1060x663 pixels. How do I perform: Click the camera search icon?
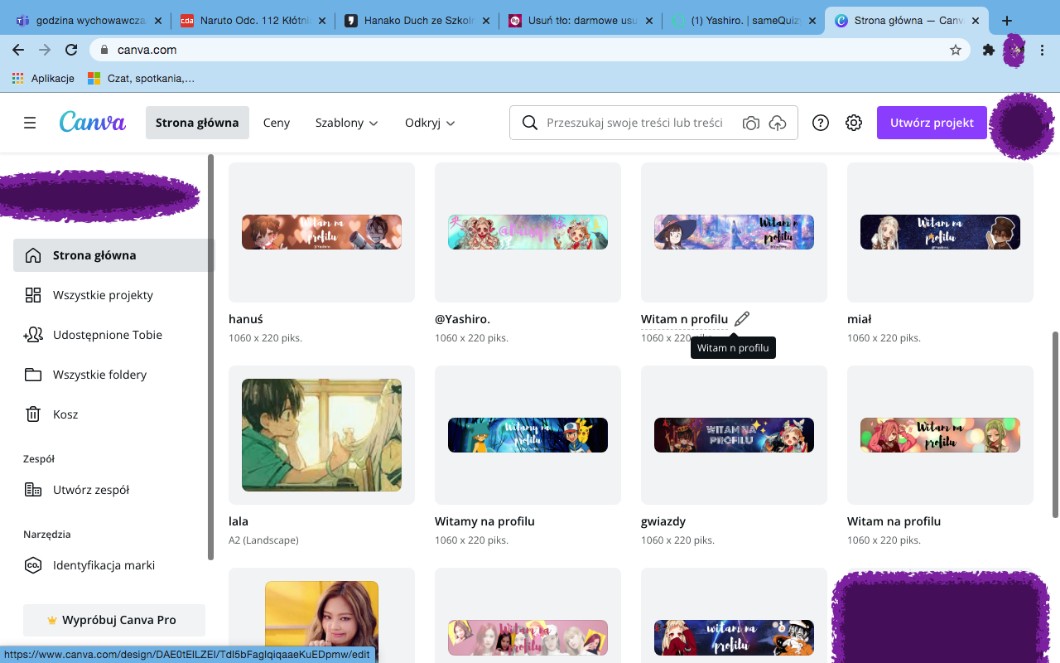[x=750, y=123]
